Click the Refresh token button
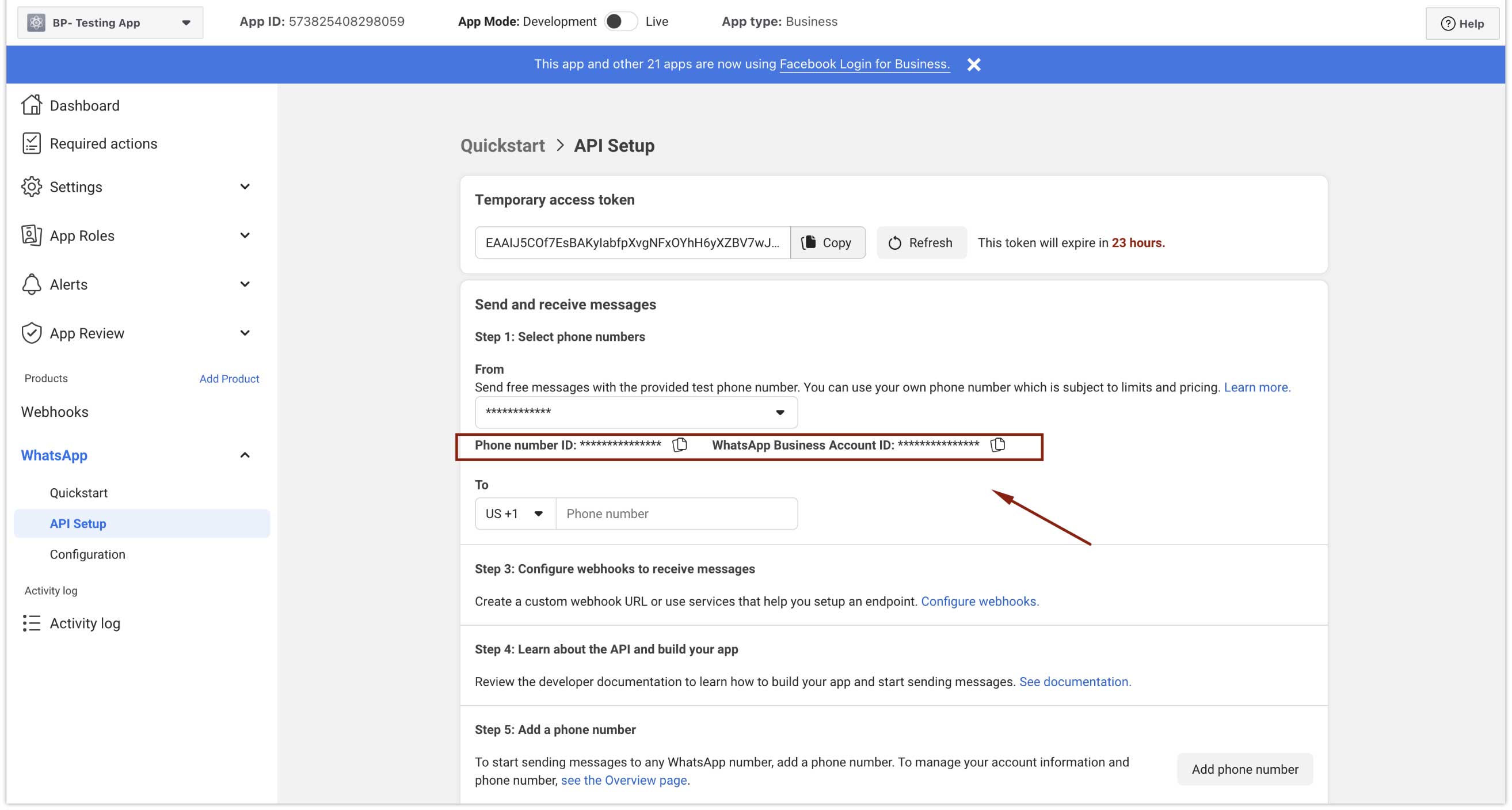The height and width of the screenshot is (810, 1512). (920, 242)
